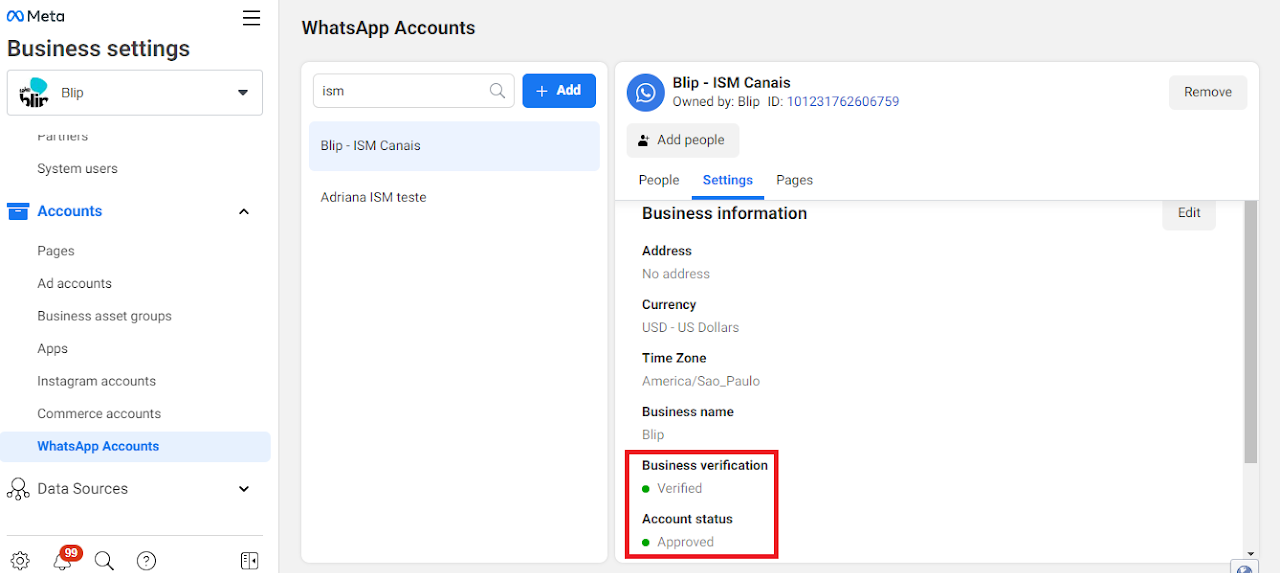Click the Remove button

pos(1207,92)
